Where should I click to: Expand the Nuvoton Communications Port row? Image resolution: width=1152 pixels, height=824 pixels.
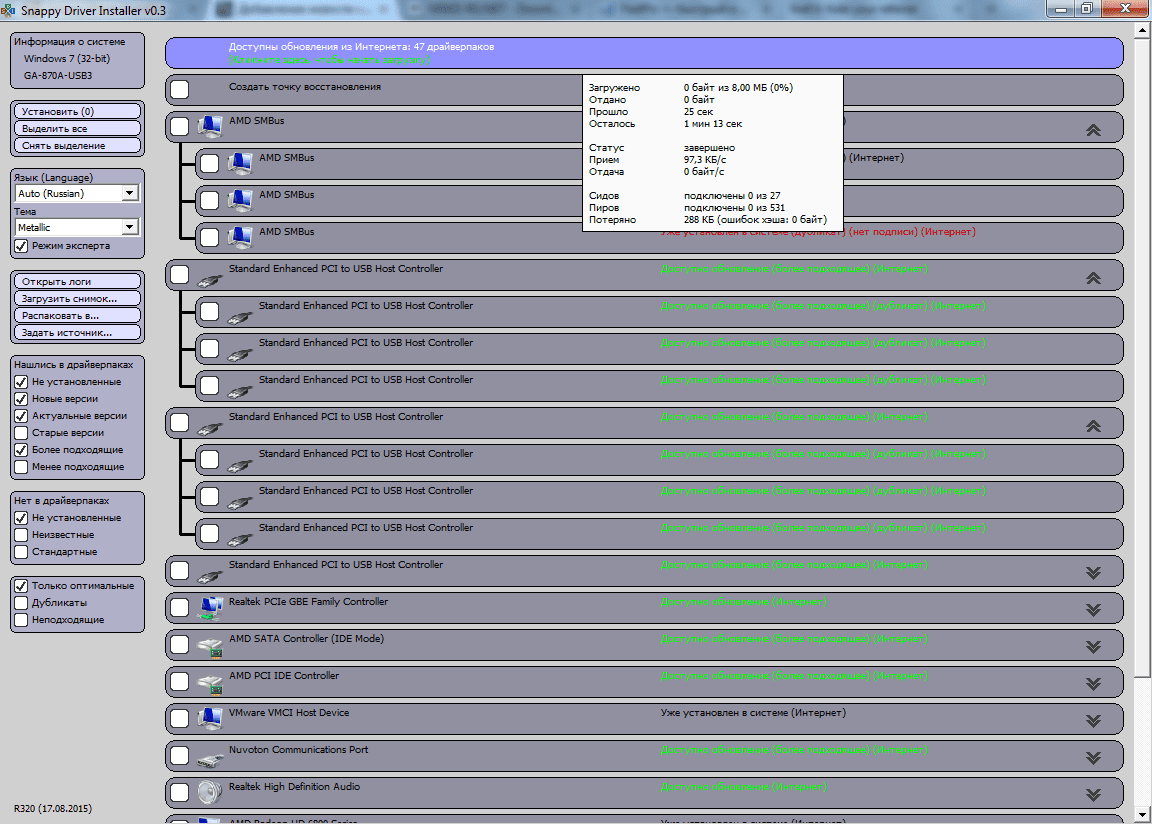(1093, 758)
